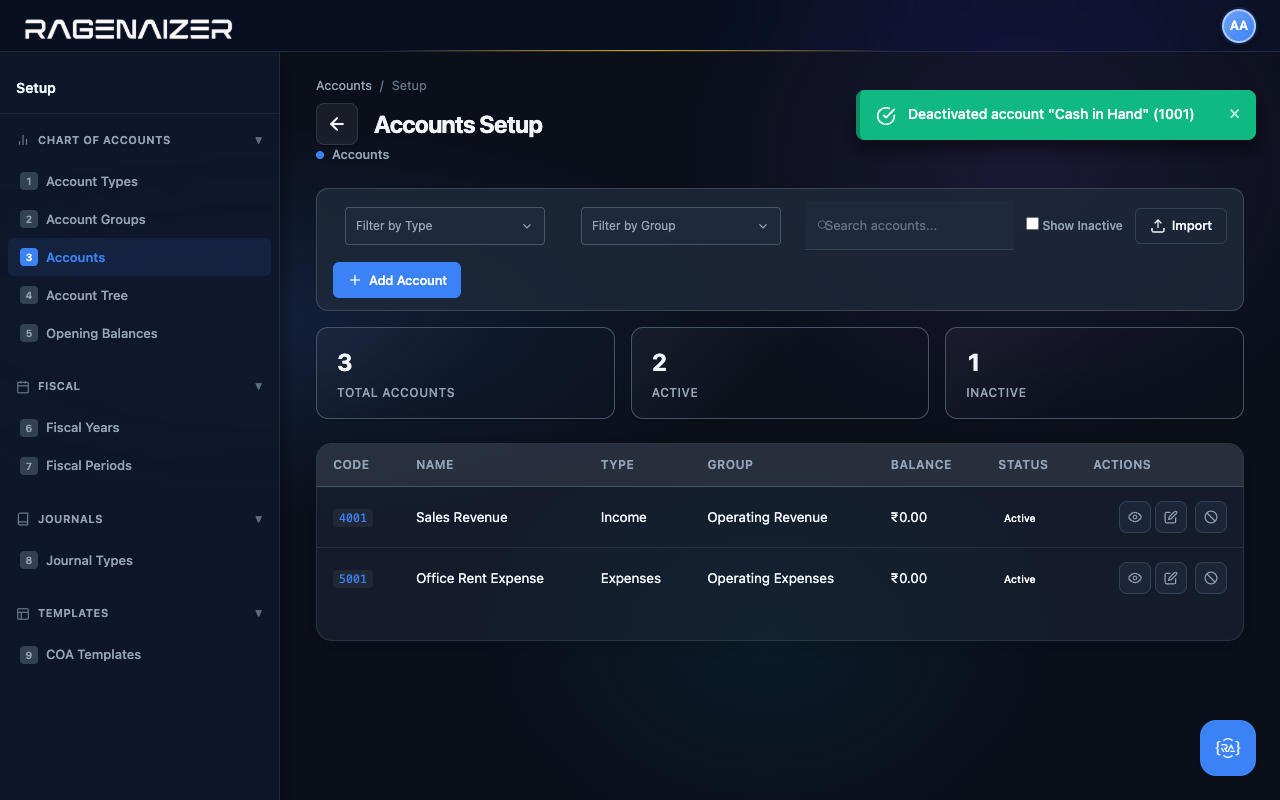The image size is (1280, 800).
Task: Click account code 5001
Action: pyautogui.click(x=353, y=579)
